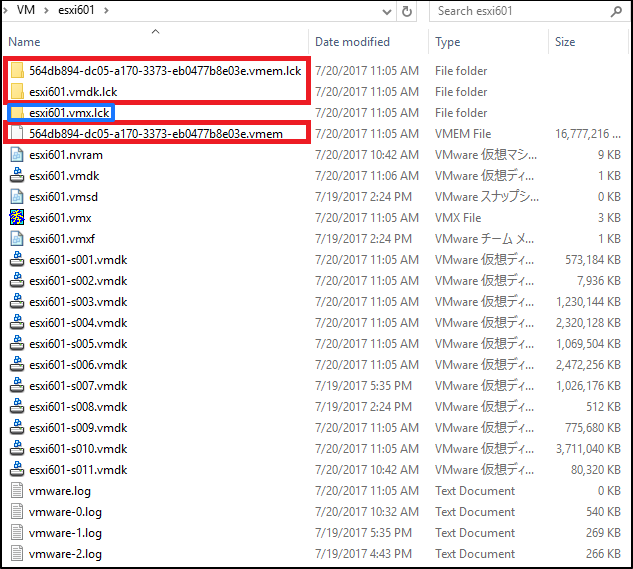Select the .vmem file blank icon
Image resolution: width=633 pixels, height=569 pixels.
tap(17, 133)
